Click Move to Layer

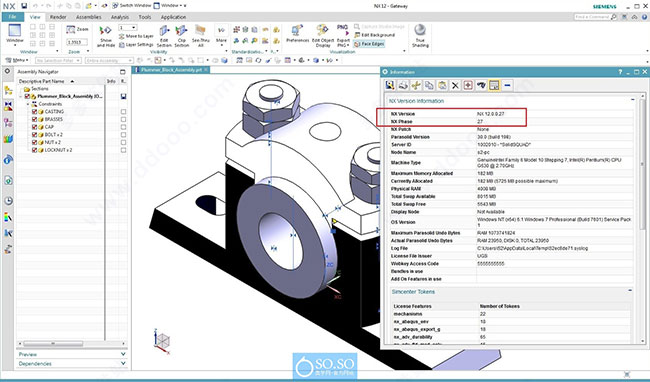(136, 36)
